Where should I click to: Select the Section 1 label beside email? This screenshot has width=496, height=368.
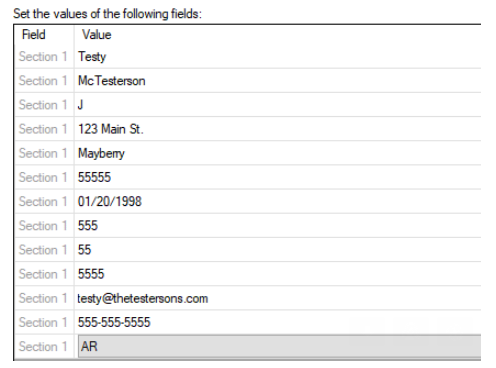[x=43, y=298]
